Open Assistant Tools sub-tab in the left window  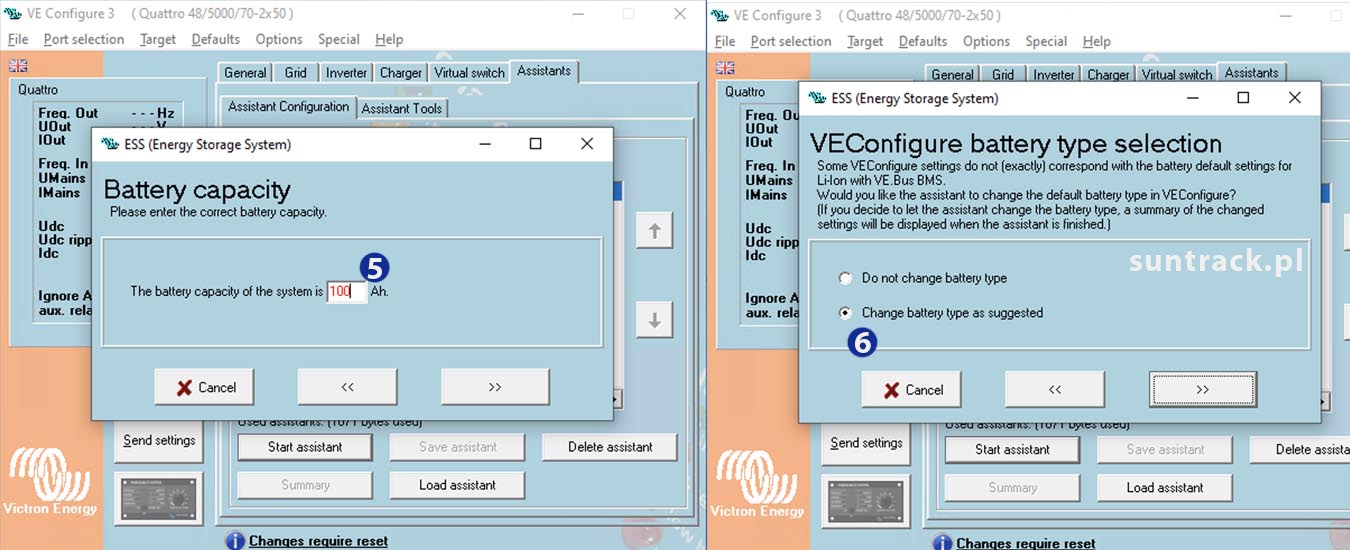(x=402, y=108)
